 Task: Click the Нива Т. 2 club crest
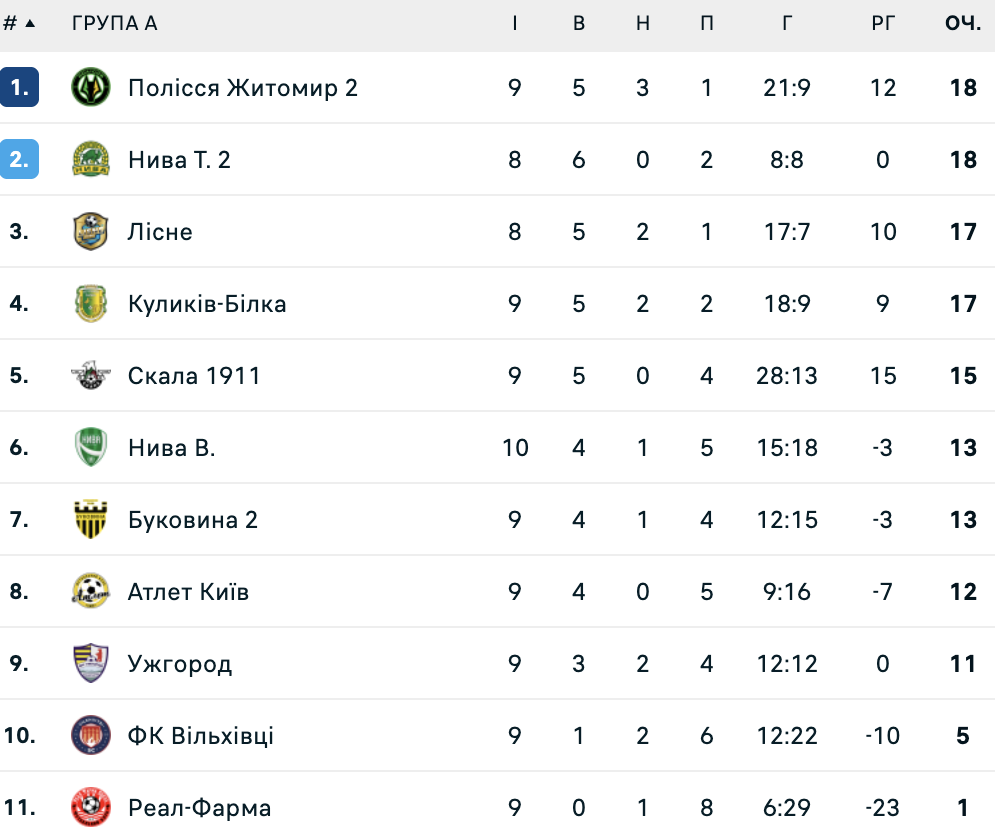coord(91,160)
